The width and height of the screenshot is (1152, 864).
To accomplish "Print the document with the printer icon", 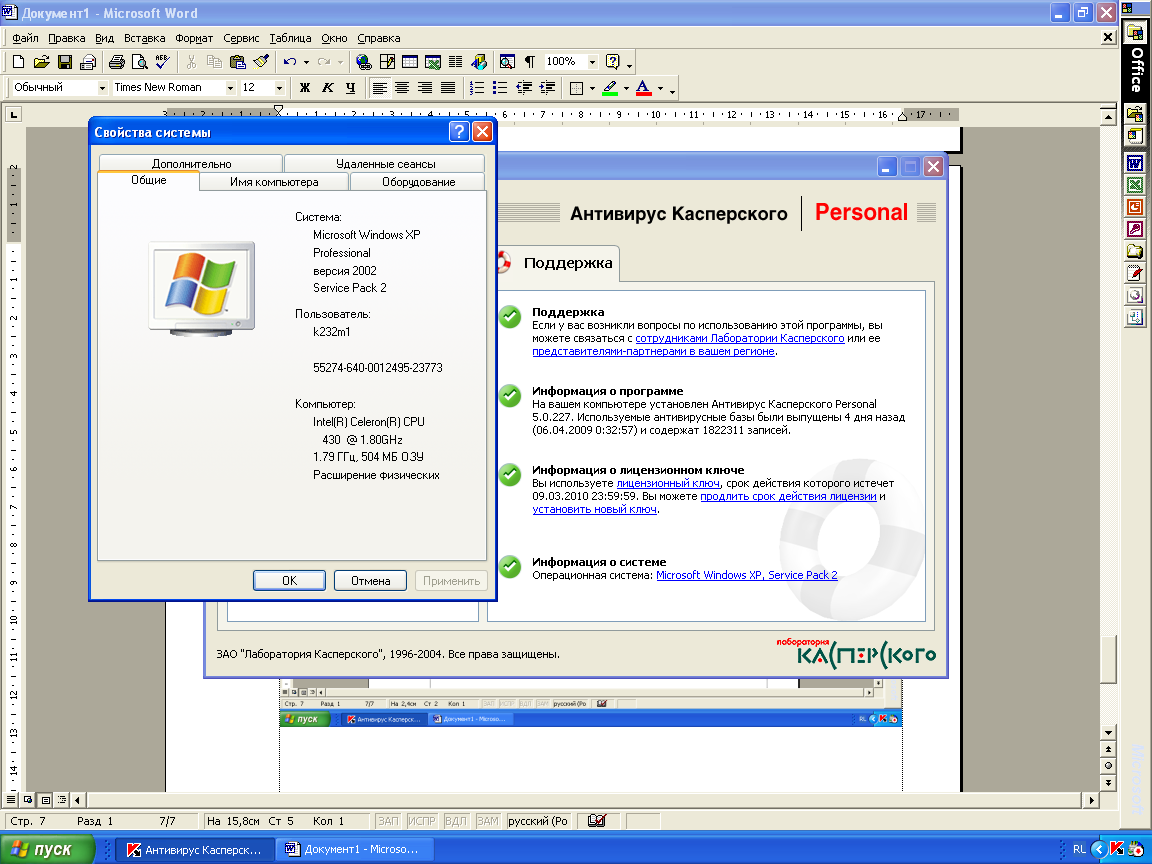I will (x=117, y=62).
